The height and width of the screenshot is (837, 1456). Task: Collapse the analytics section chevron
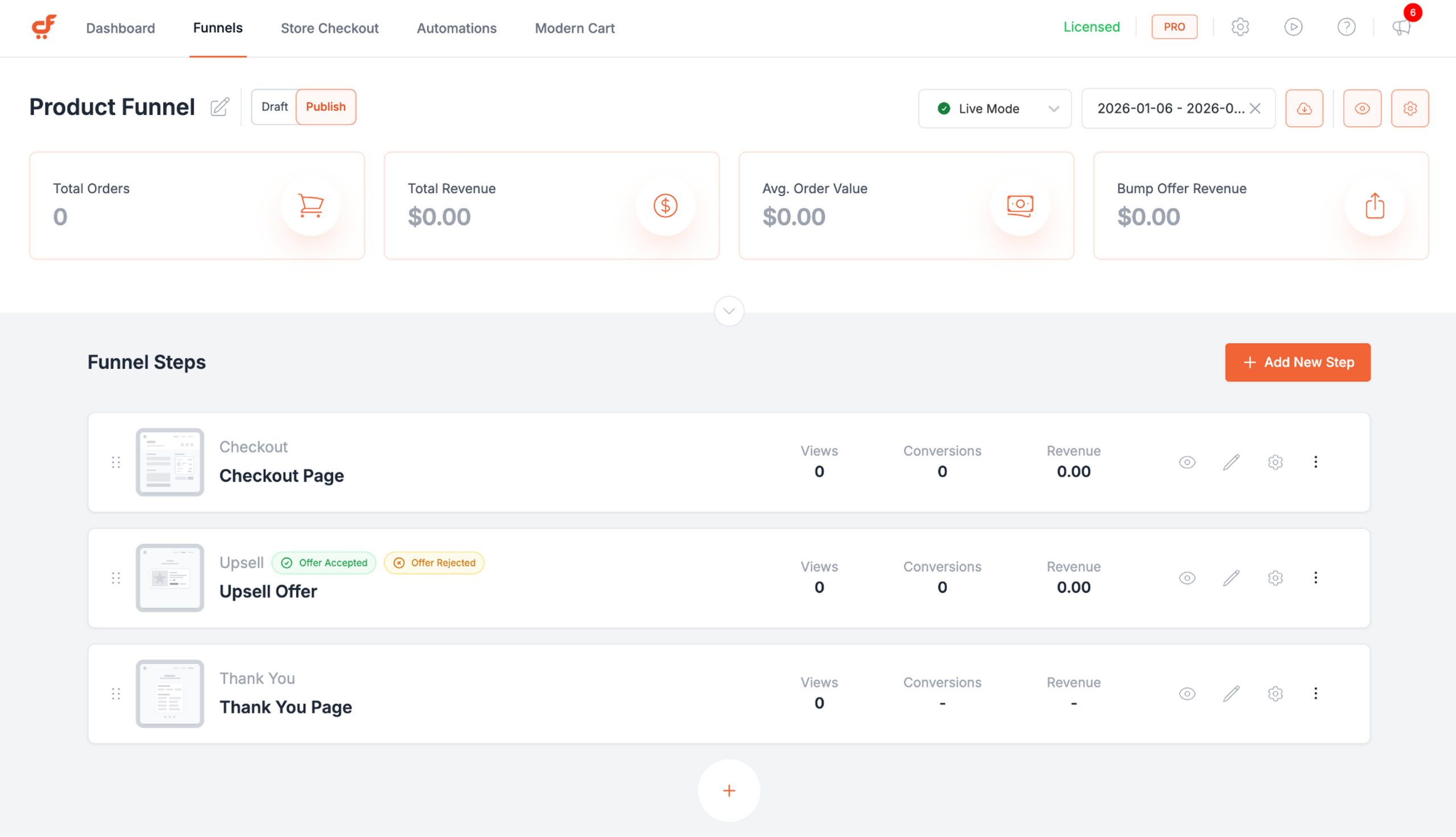coord(729,311)
